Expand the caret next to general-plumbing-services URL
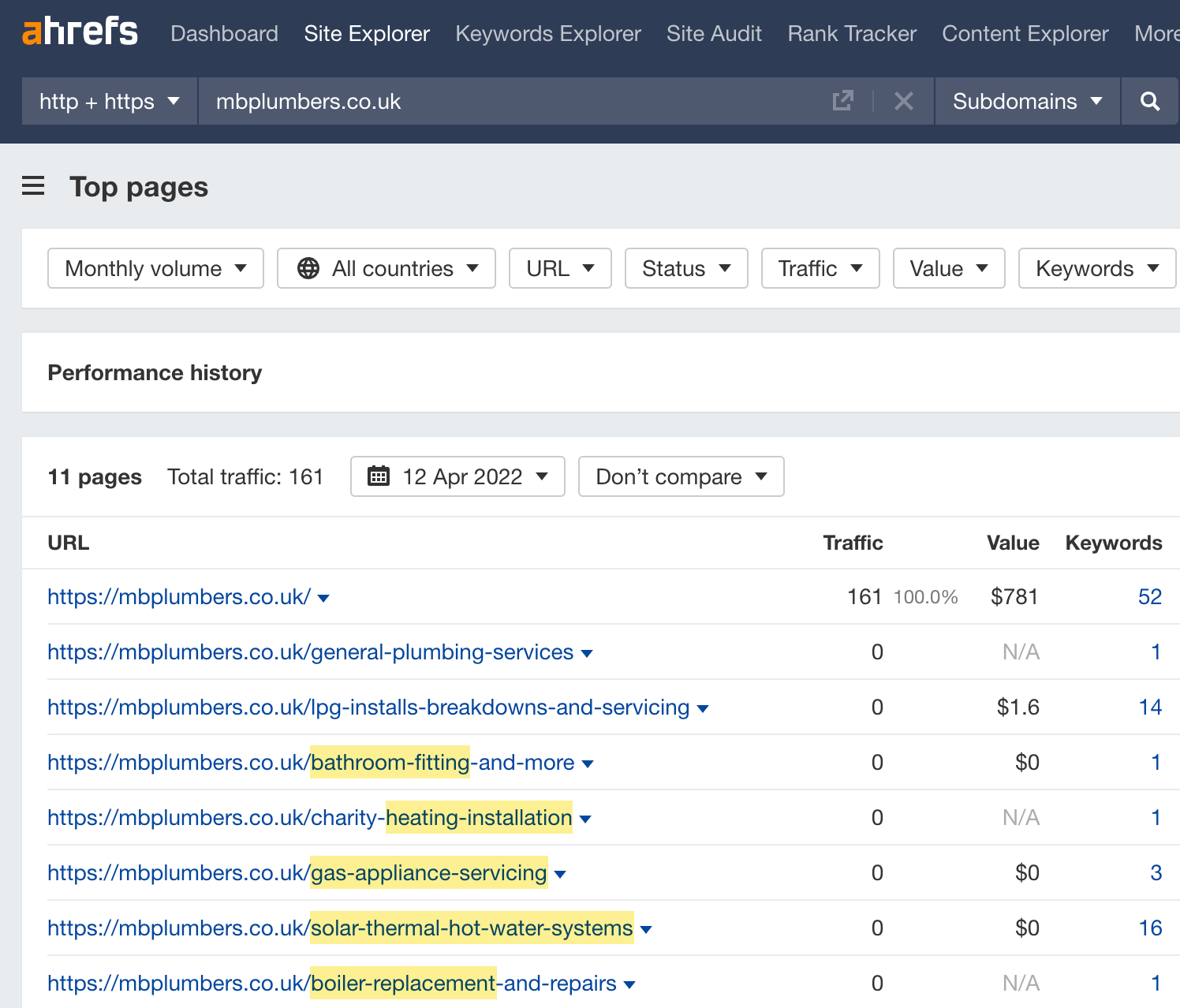The height and width of the screenshot is (1008, 1180). tap(587, 653)
